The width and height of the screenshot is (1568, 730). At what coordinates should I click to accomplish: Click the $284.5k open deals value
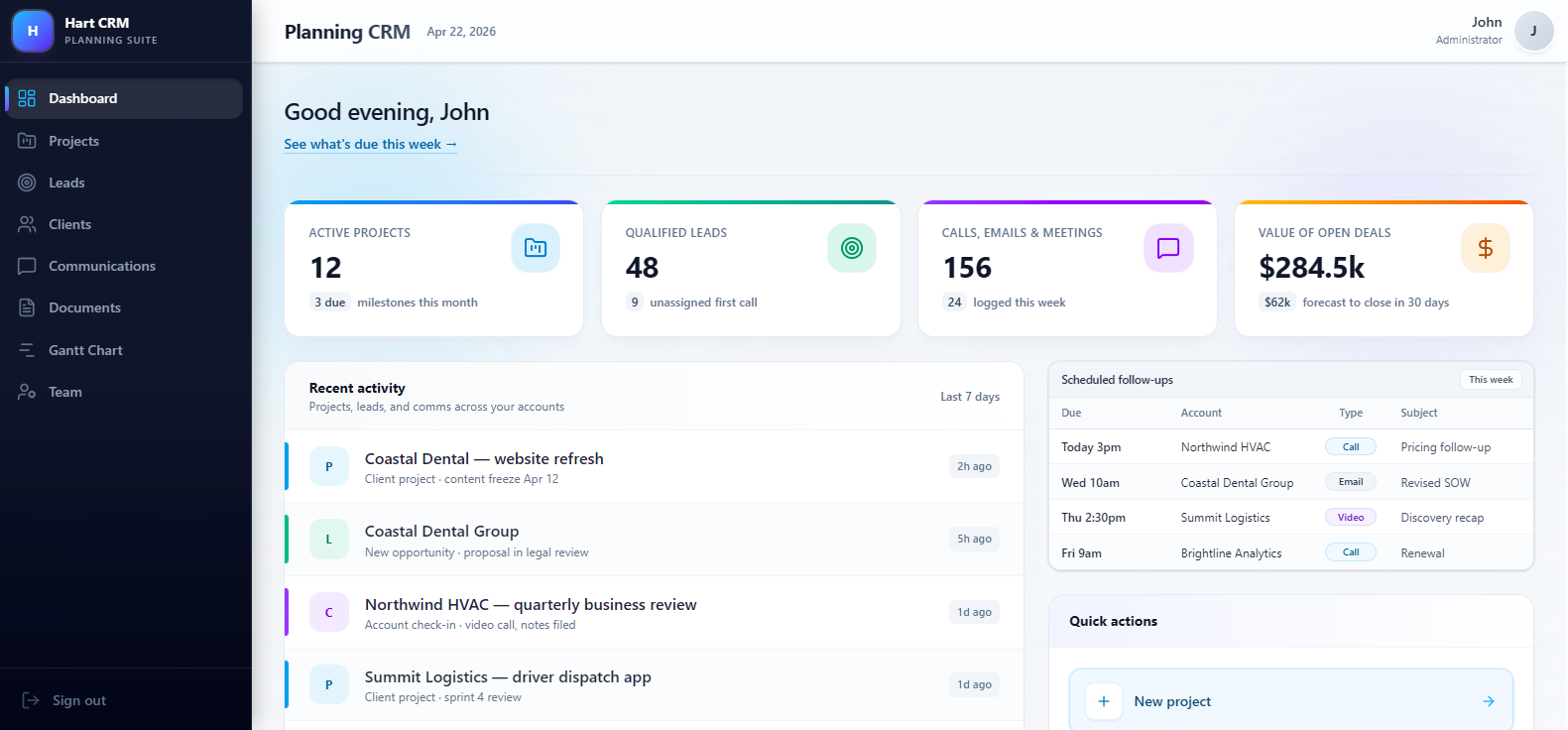coord(1311,268)
